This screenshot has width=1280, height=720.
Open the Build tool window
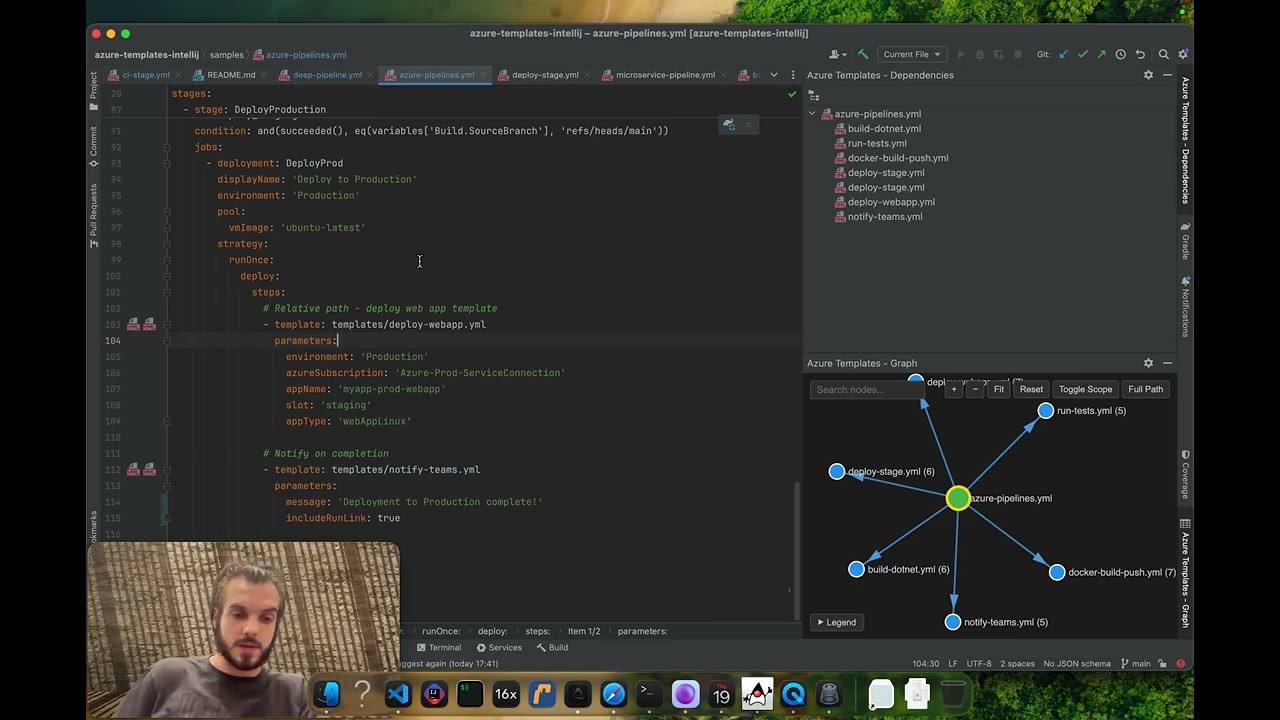[552, 648]
